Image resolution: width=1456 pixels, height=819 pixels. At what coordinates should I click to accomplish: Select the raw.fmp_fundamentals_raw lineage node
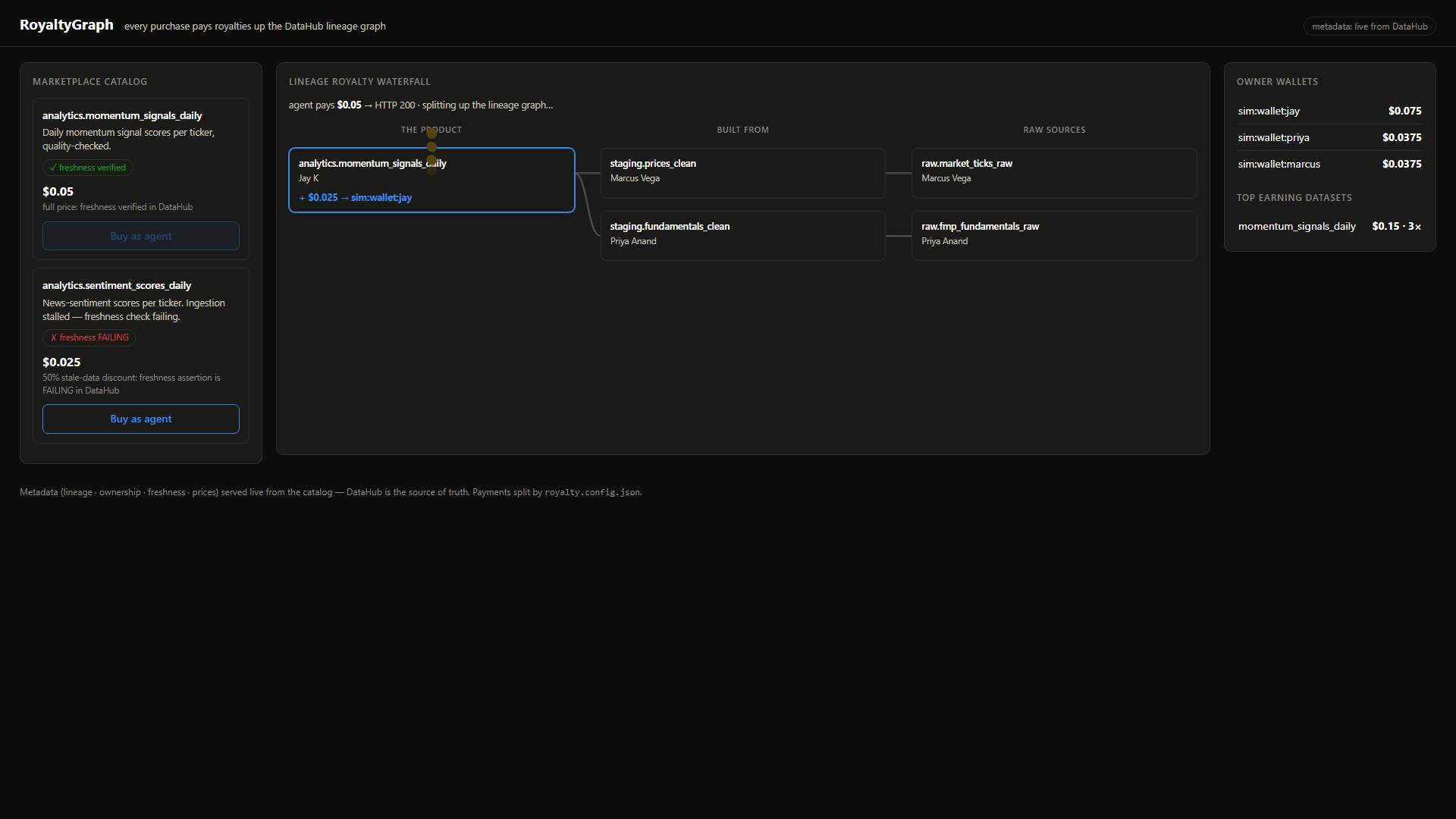1054,236
